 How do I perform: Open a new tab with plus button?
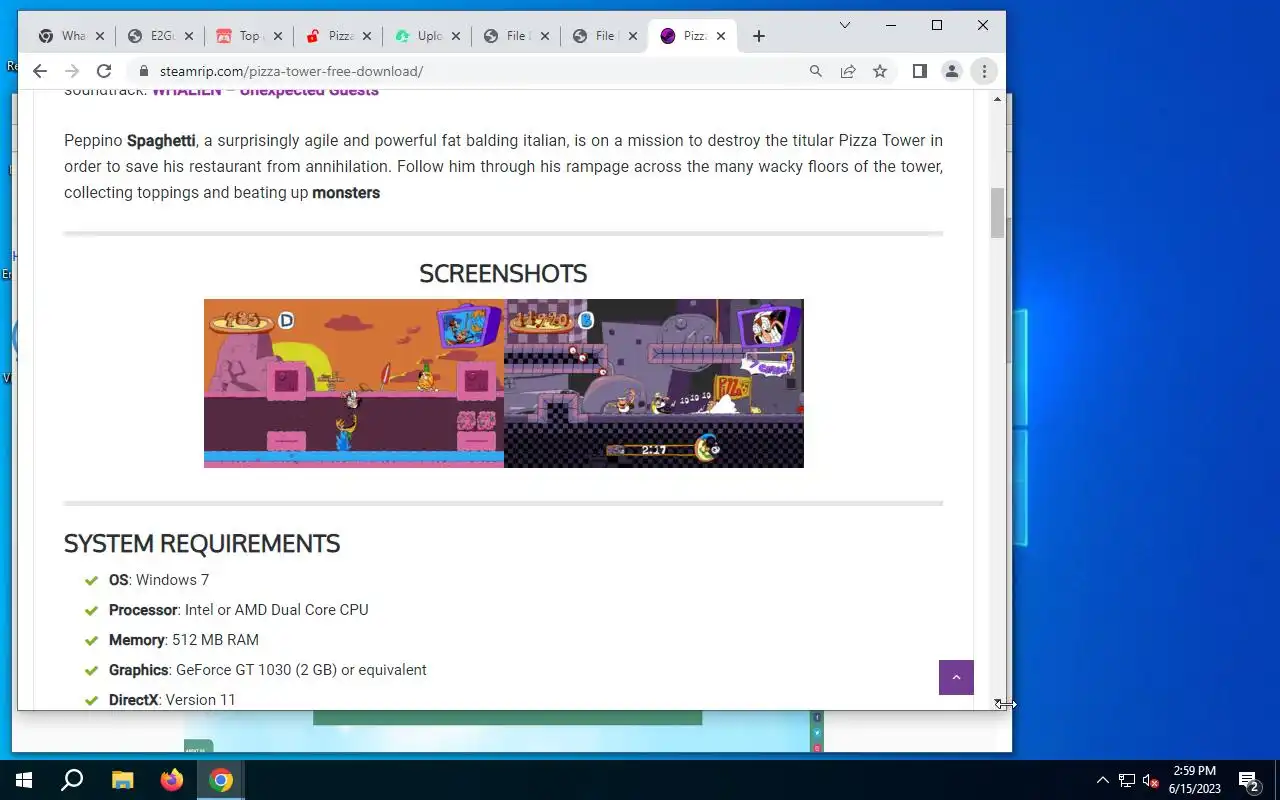(759, 36)
